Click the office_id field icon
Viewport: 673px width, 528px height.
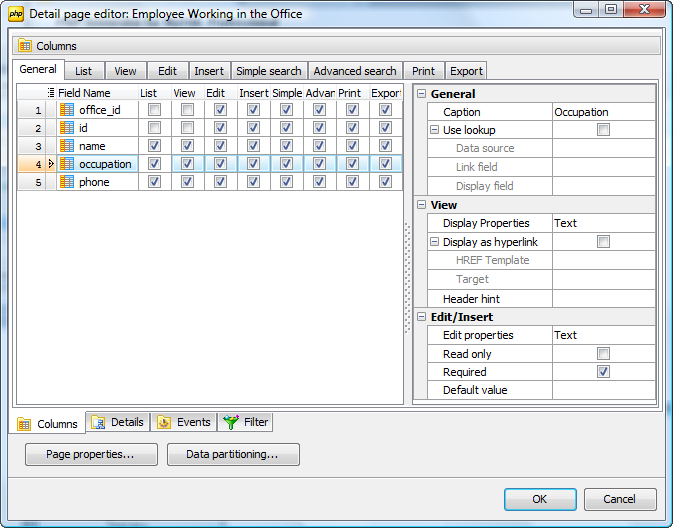point(67,110)
